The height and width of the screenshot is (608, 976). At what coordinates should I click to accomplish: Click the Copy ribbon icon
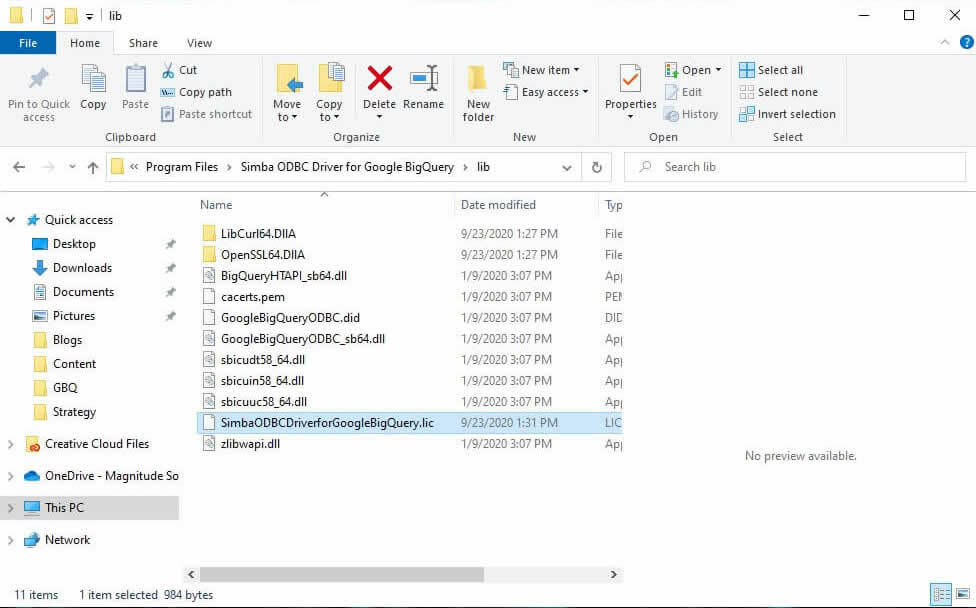pyautogui.click(x=93, y=79)
